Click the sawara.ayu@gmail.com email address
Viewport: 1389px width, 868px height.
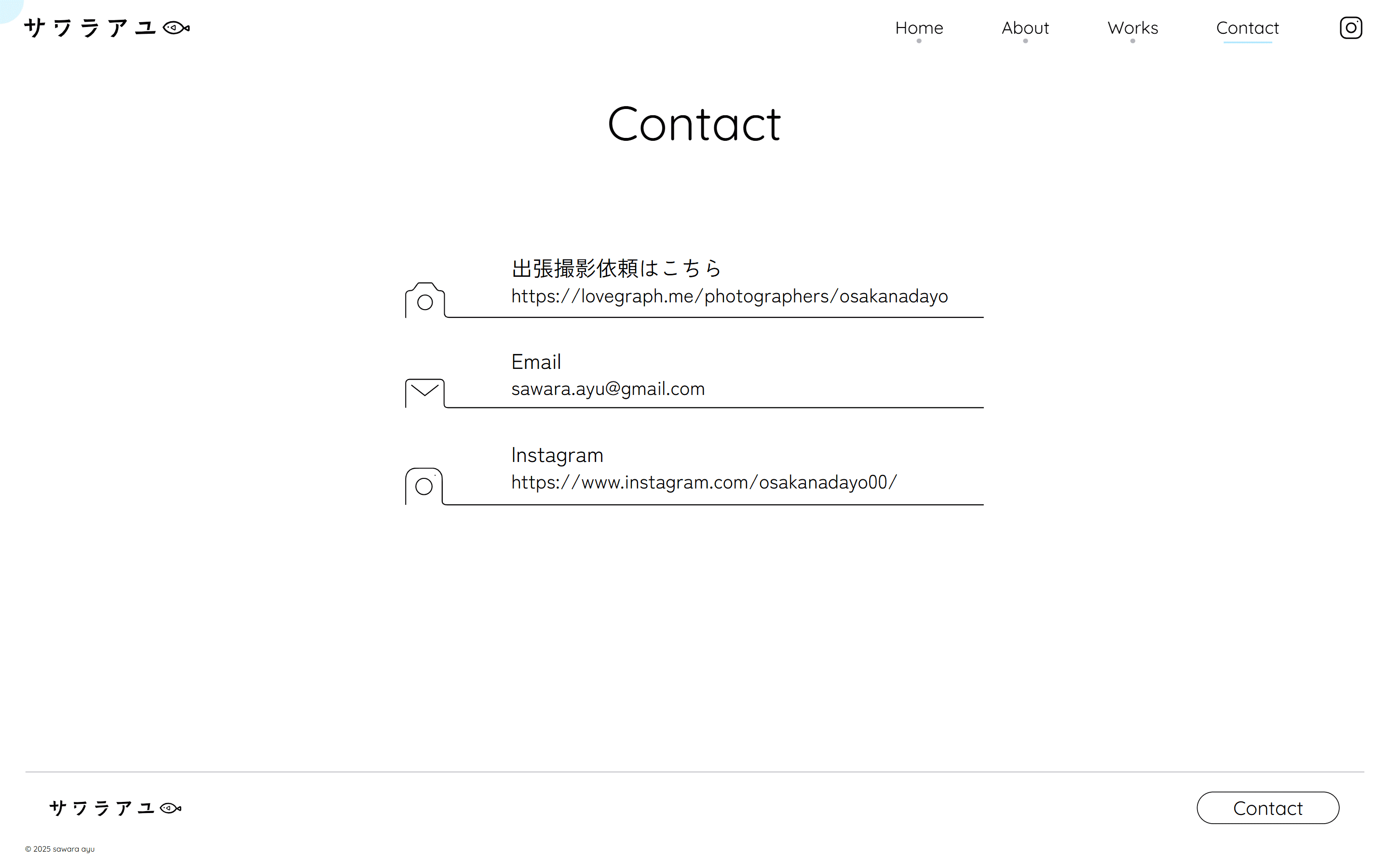coord(608,389)
